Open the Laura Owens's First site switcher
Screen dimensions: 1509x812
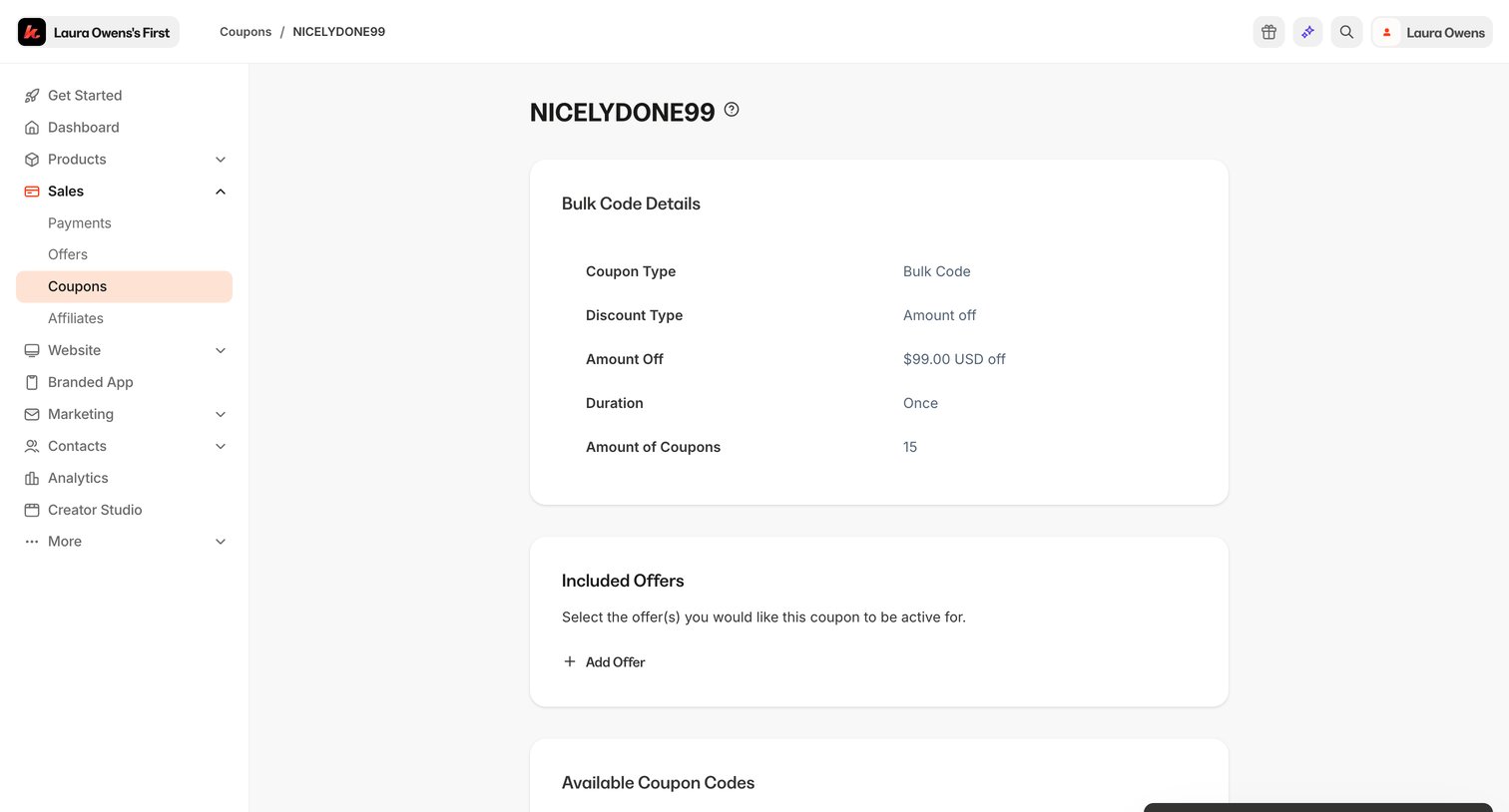(98, 32)
